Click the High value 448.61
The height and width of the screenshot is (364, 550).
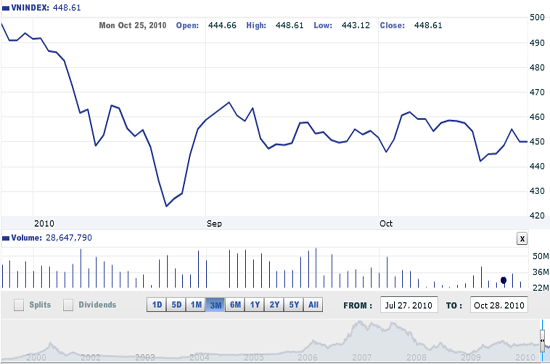289,25
